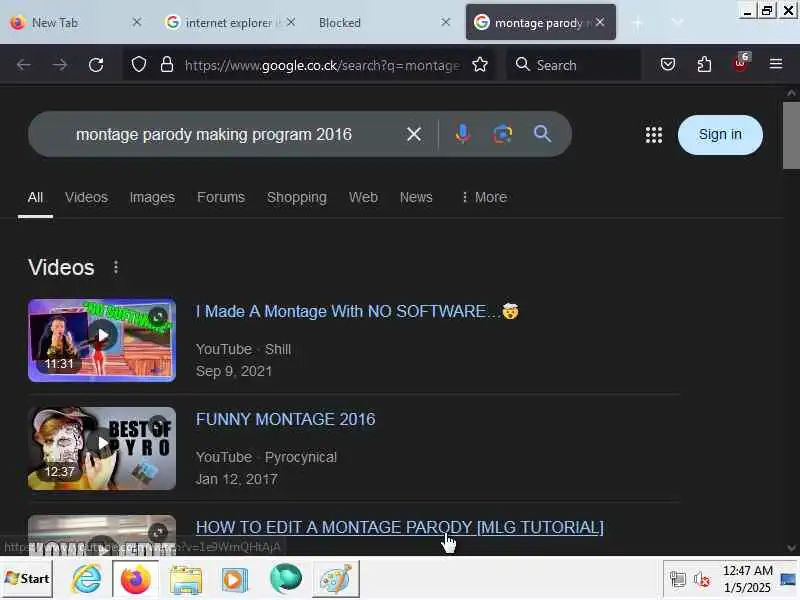The width and height of the screenshot is (800, 600).
Task: Start voice search with the microphone icon
Action: [x=463, y=134]
